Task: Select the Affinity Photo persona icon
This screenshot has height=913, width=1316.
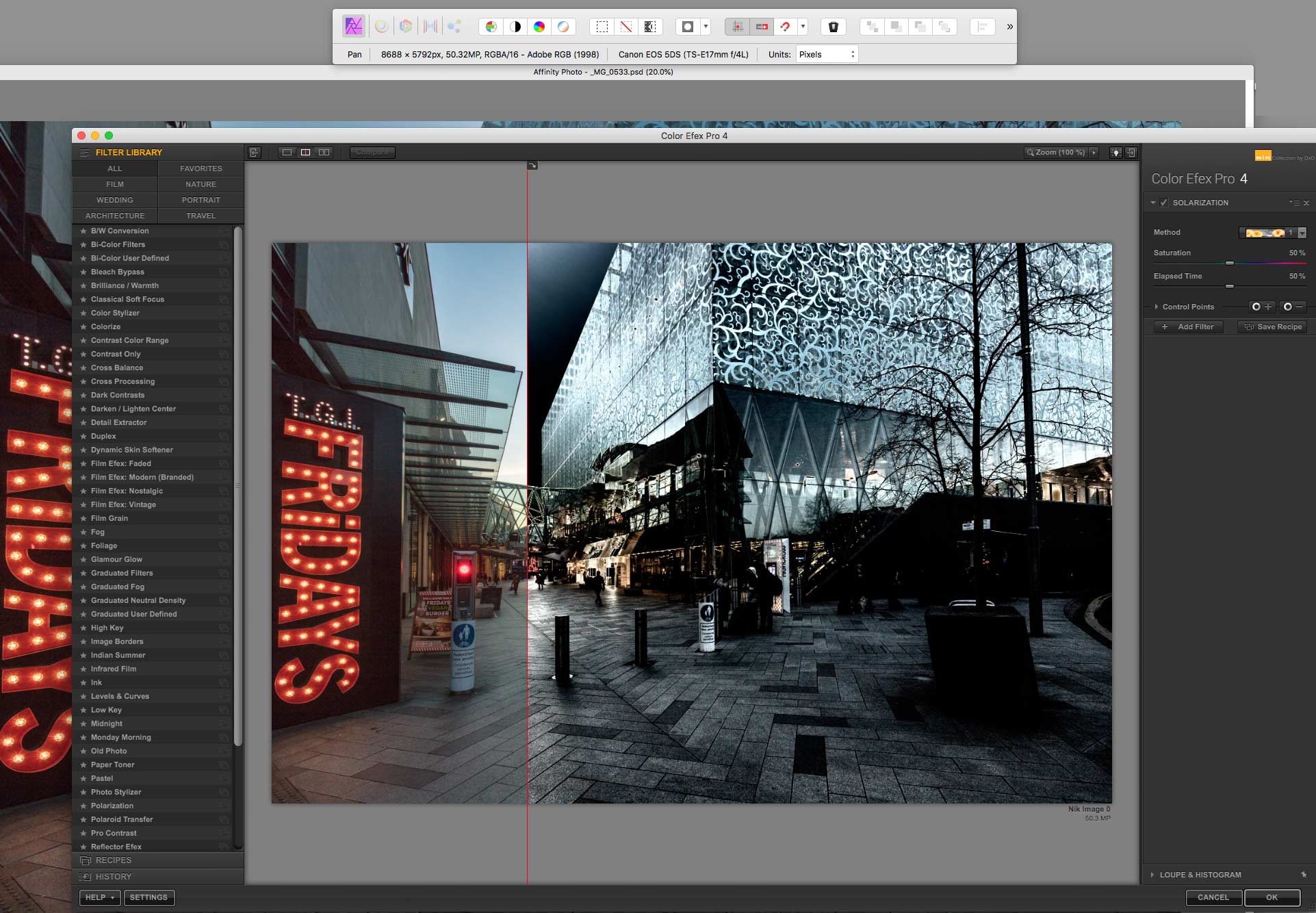Action: click(x=353, y=27)
